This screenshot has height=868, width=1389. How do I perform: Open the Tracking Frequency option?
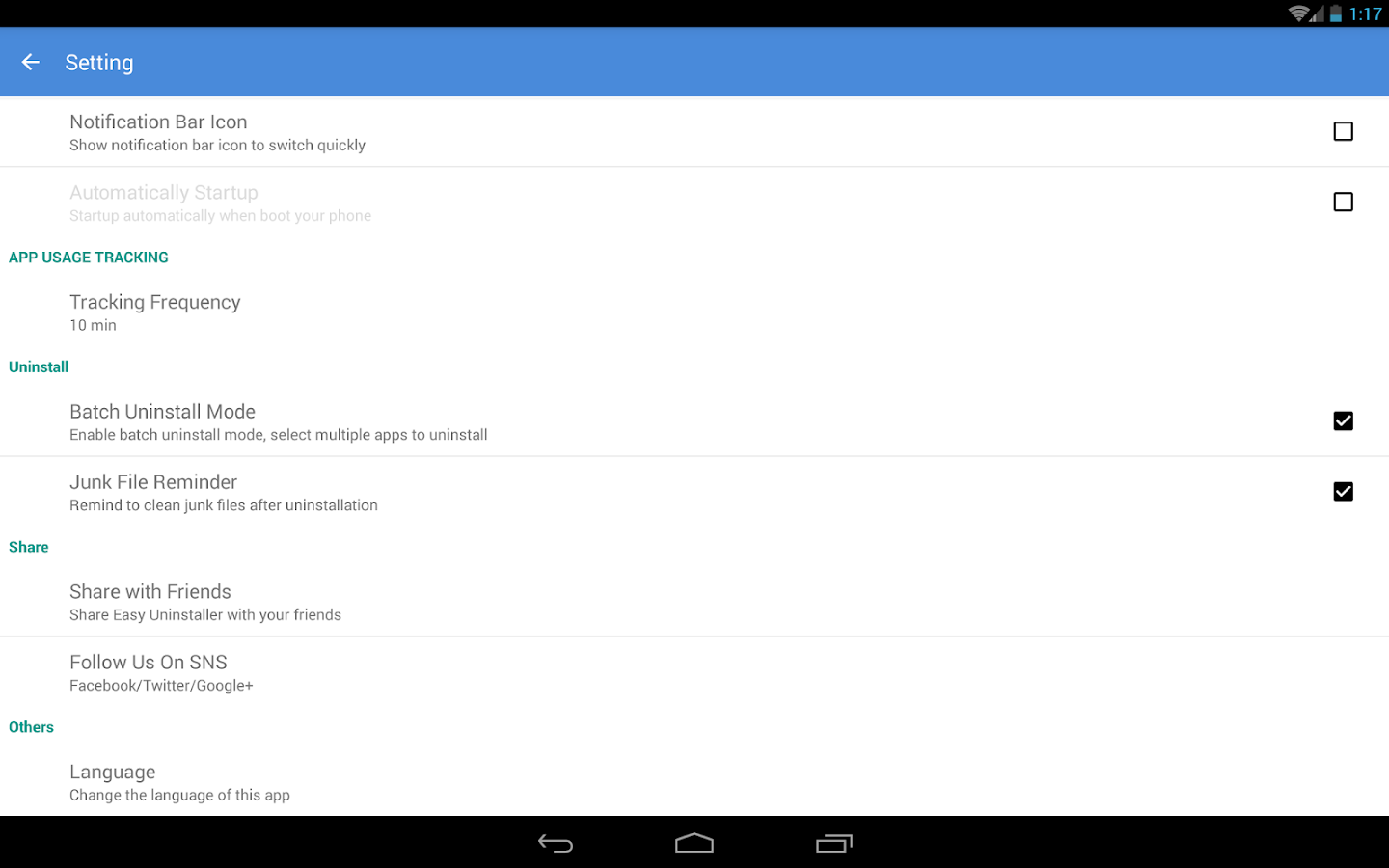[x=694, y=312]
